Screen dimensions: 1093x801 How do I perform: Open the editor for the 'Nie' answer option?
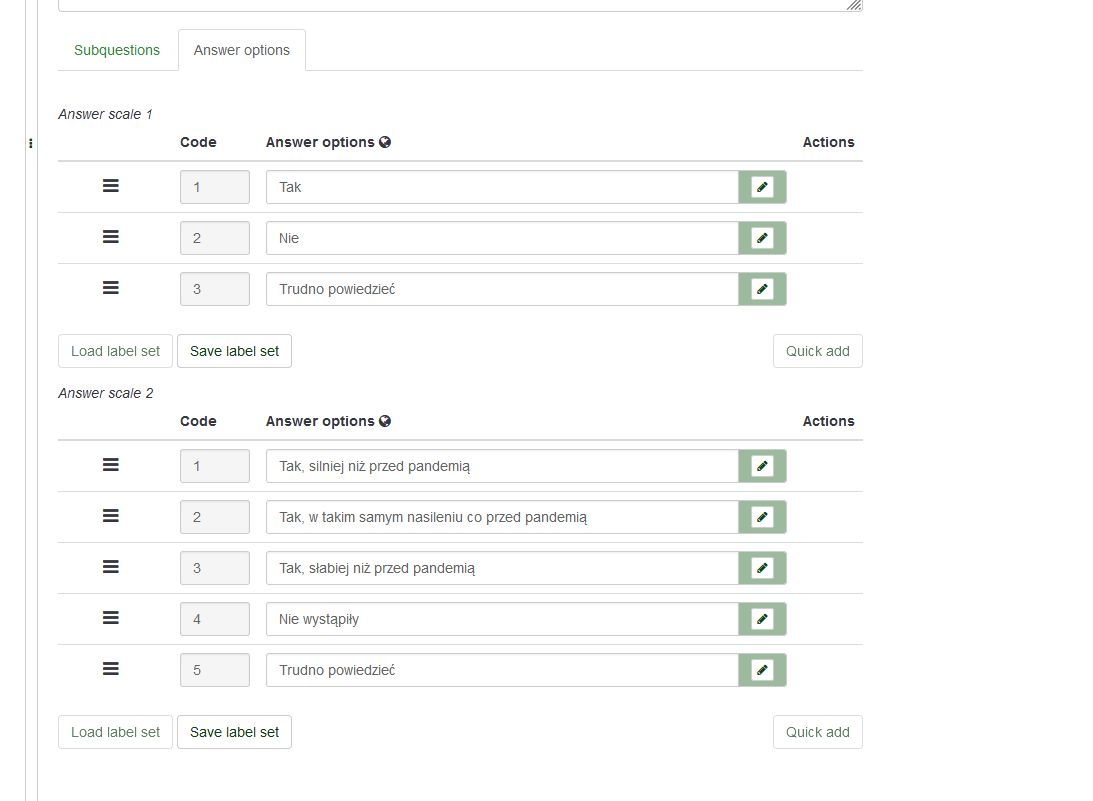pyautogui.click(x=762, y=238)
